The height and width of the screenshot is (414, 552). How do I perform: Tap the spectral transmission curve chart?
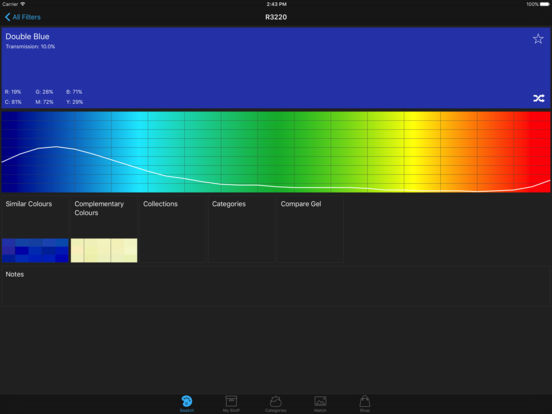(276, 152)
